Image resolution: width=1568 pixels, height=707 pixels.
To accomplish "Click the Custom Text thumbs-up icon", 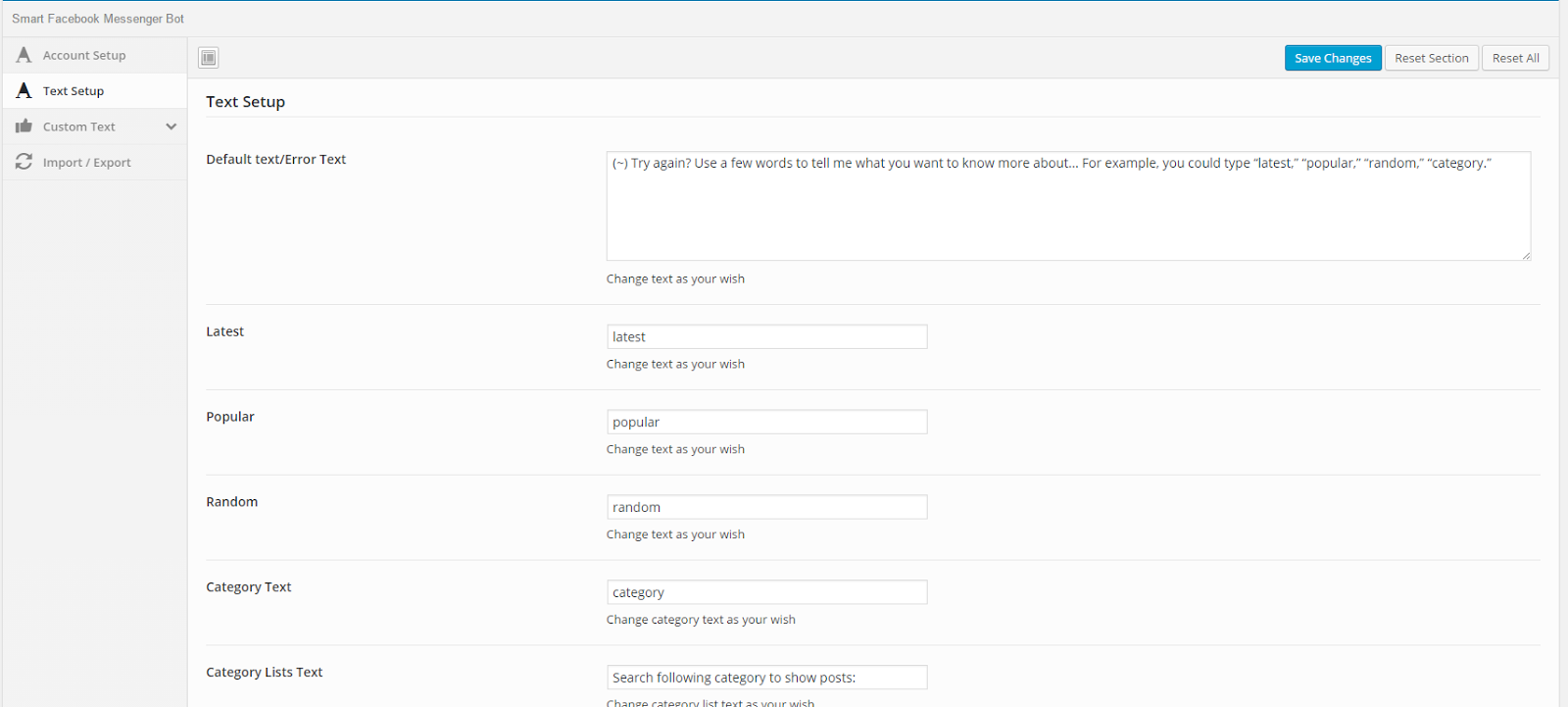I will click(24, 126).
